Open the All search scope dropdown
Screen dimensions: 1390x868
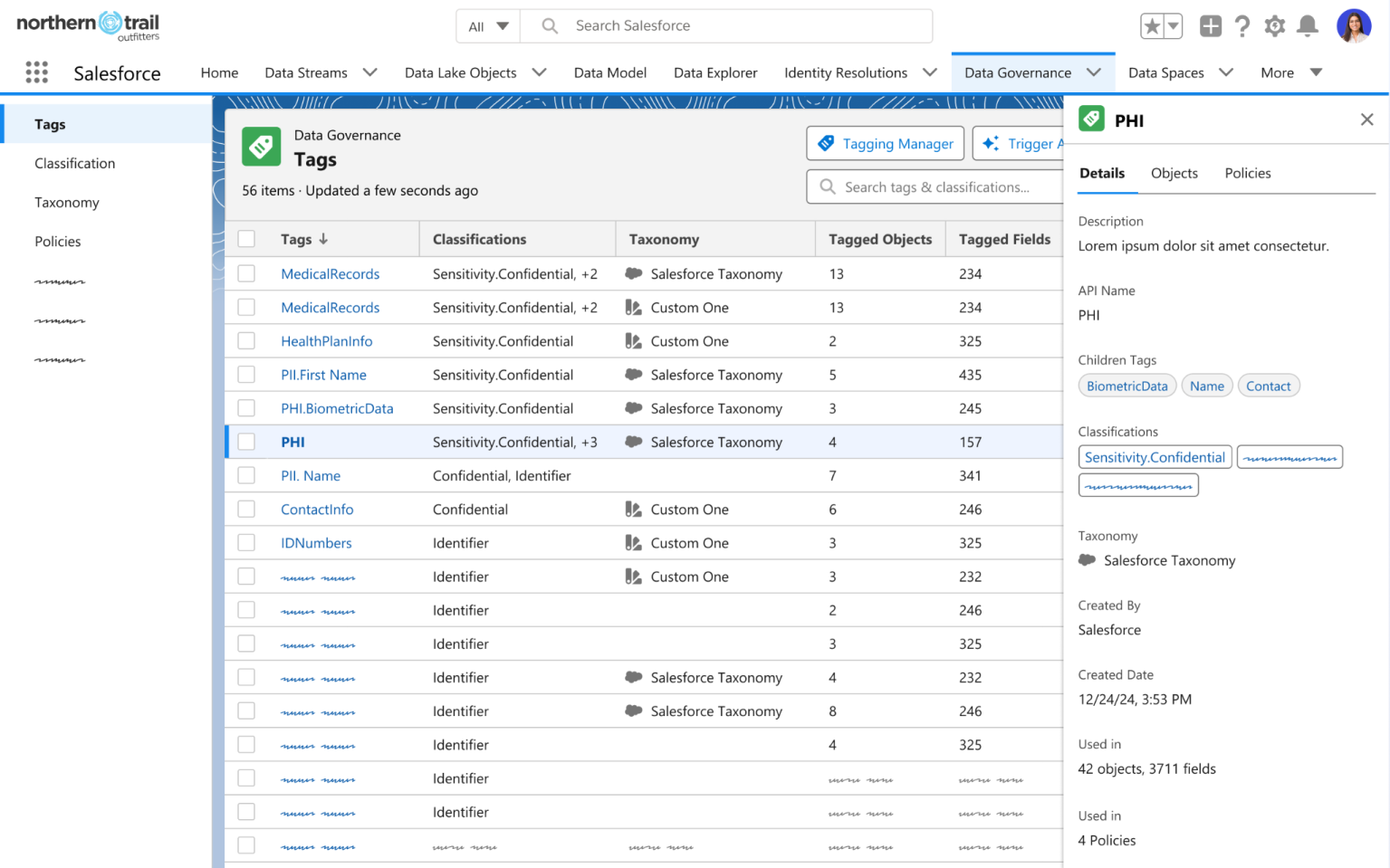click(487, 25)
